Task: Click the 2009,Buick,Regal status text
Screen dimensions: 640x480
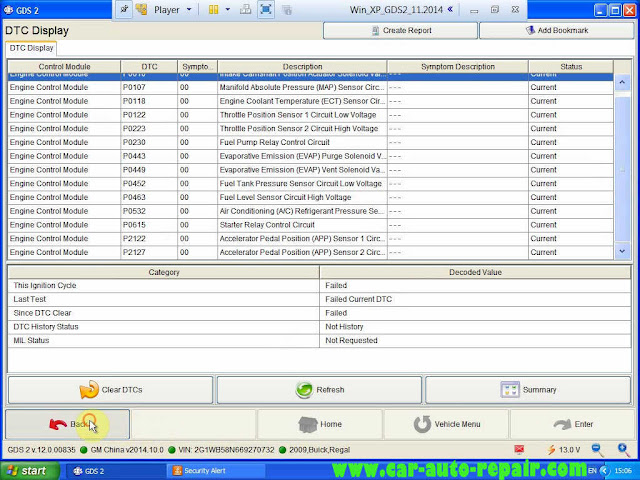Action: click(x=320, y=450)
